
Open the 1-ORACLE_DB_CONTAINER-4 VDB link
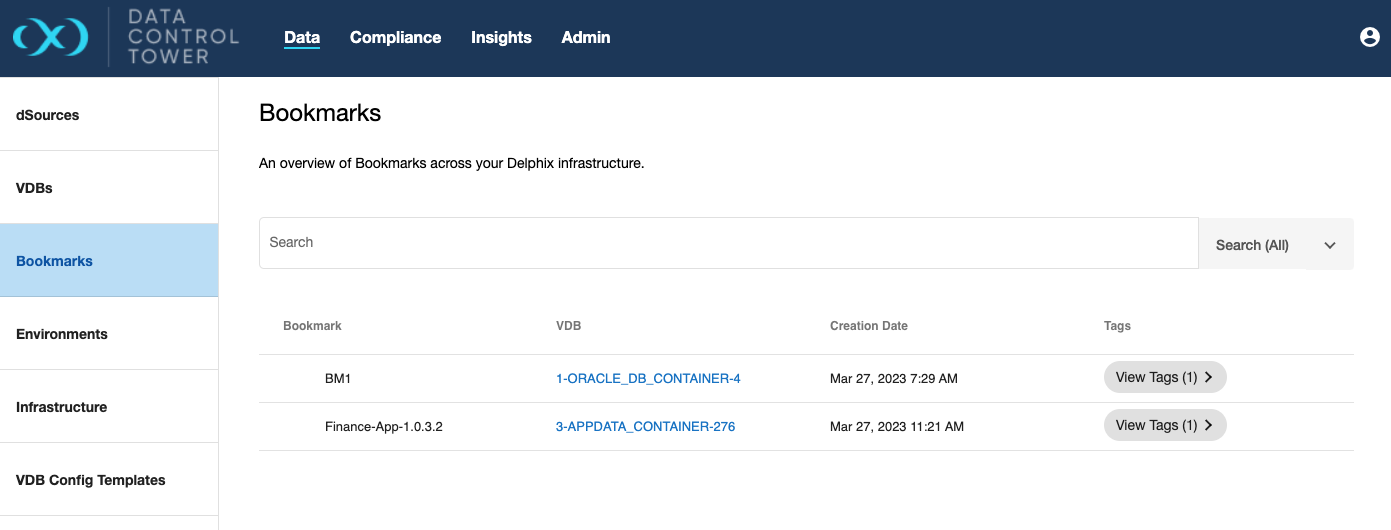click(648, 378)
